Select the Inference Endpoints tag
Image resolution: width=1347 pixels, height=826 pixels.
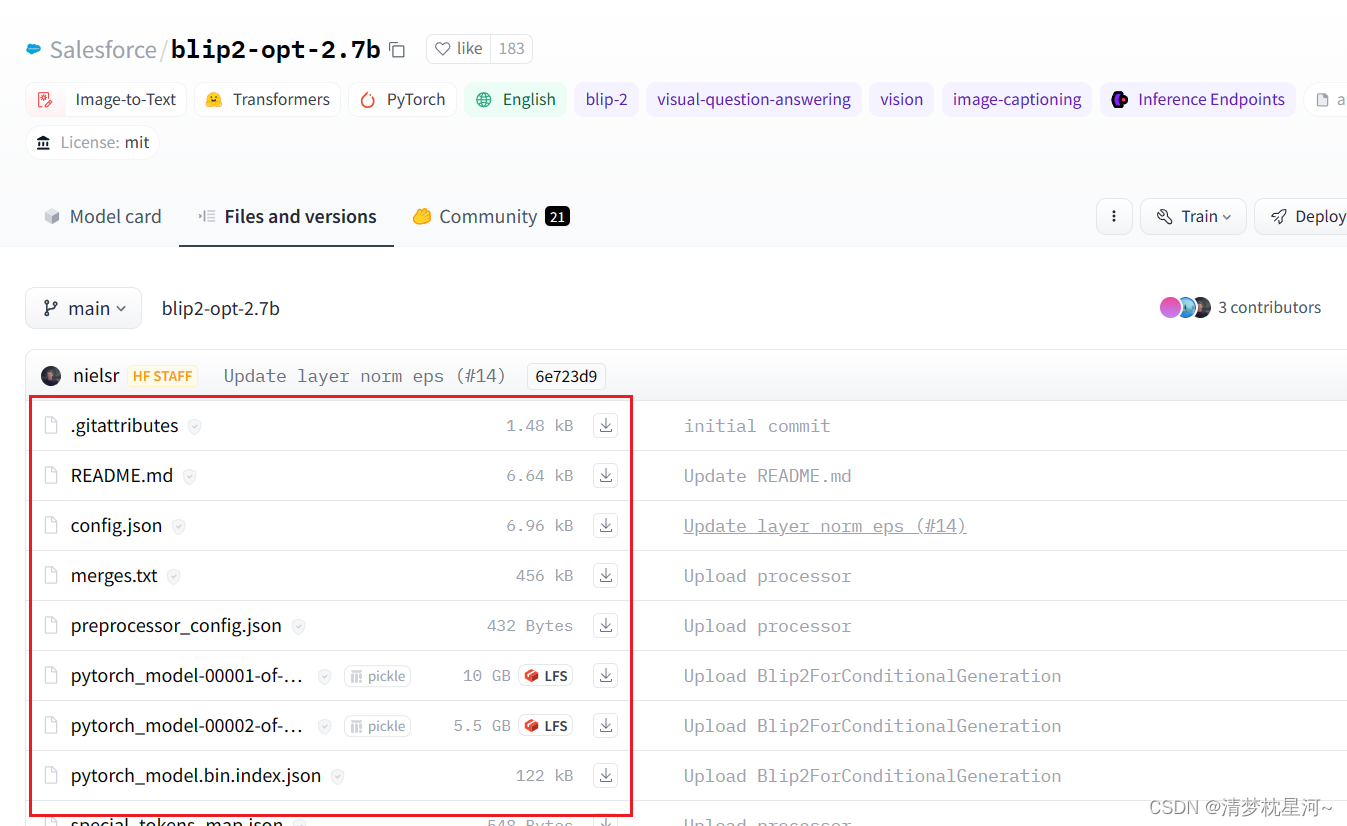click(x=1198, y=99)
